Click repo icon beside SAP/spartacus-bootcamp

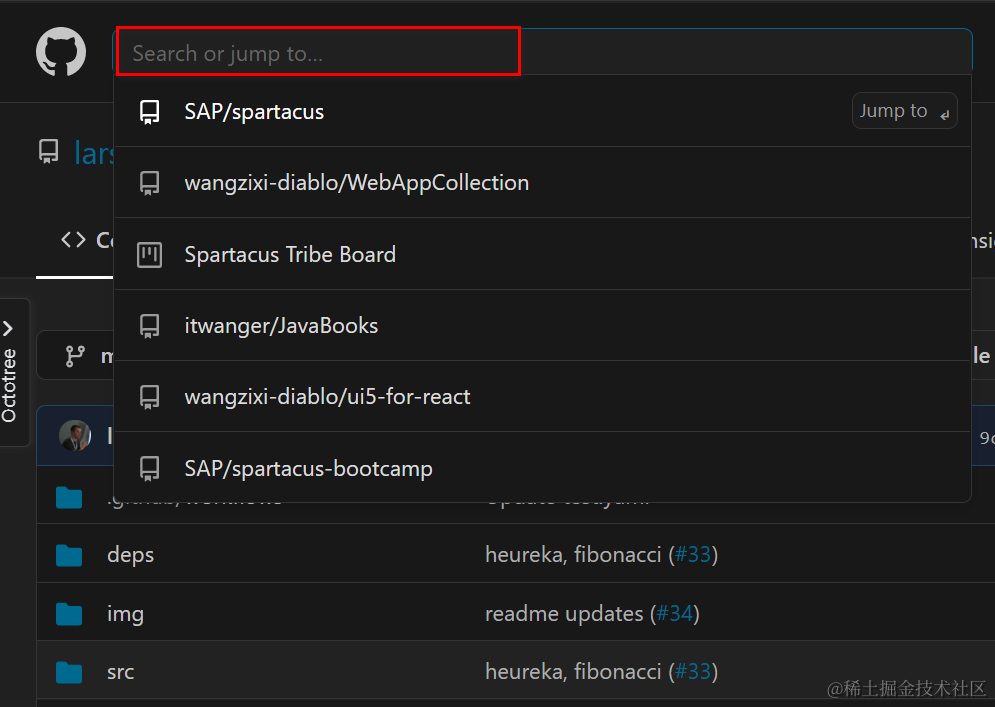pyautogui.click(x=150, y=469)
